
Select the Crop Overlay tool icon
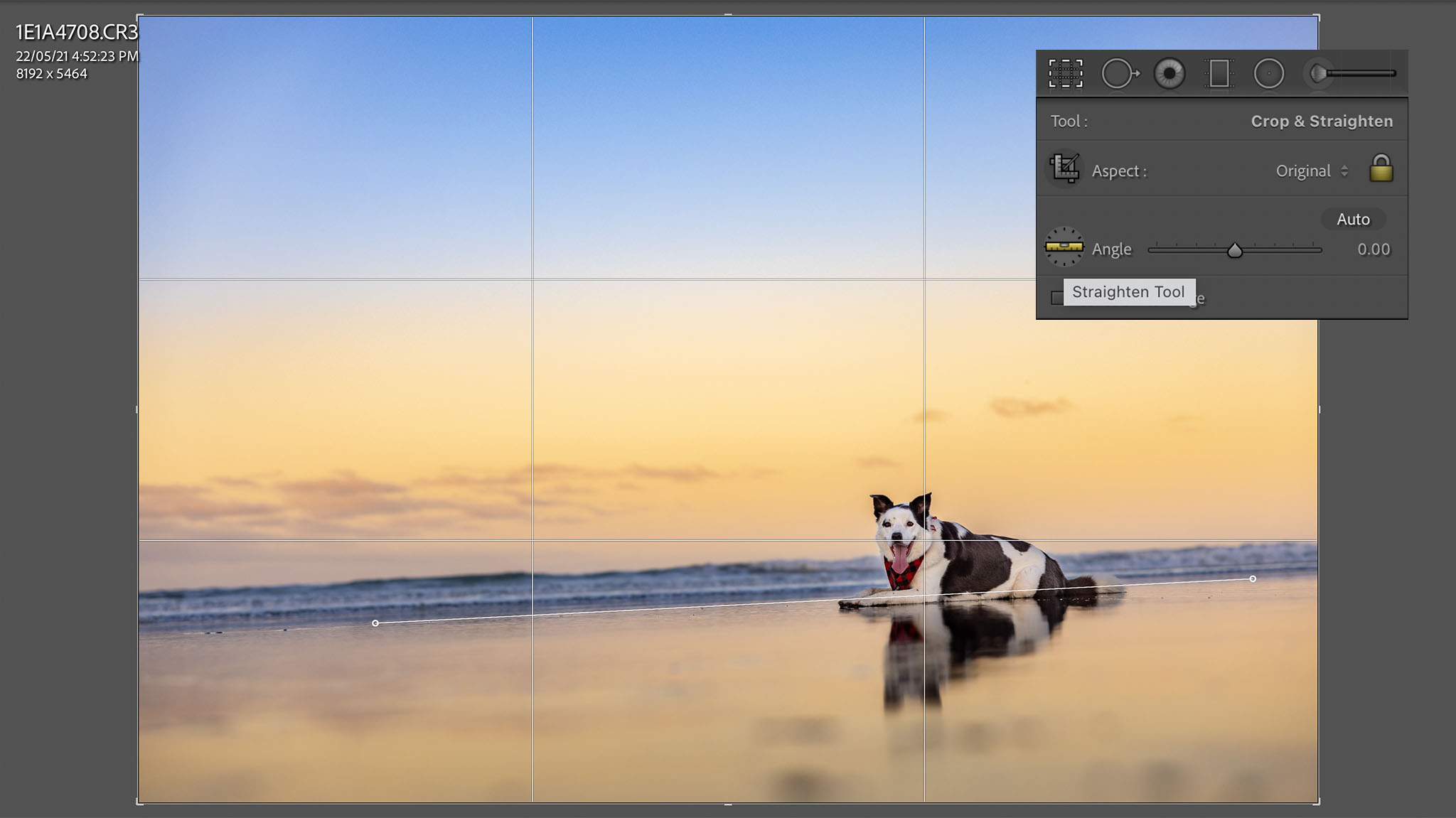1065,73
